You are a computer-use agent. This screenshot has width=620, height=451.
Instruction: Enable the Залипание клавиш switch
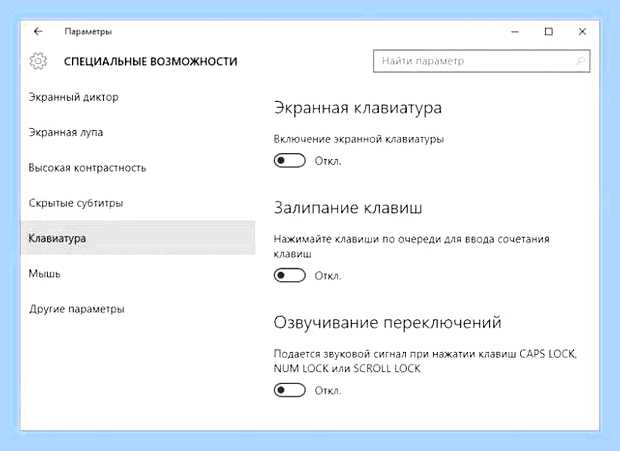coord(289,275)
